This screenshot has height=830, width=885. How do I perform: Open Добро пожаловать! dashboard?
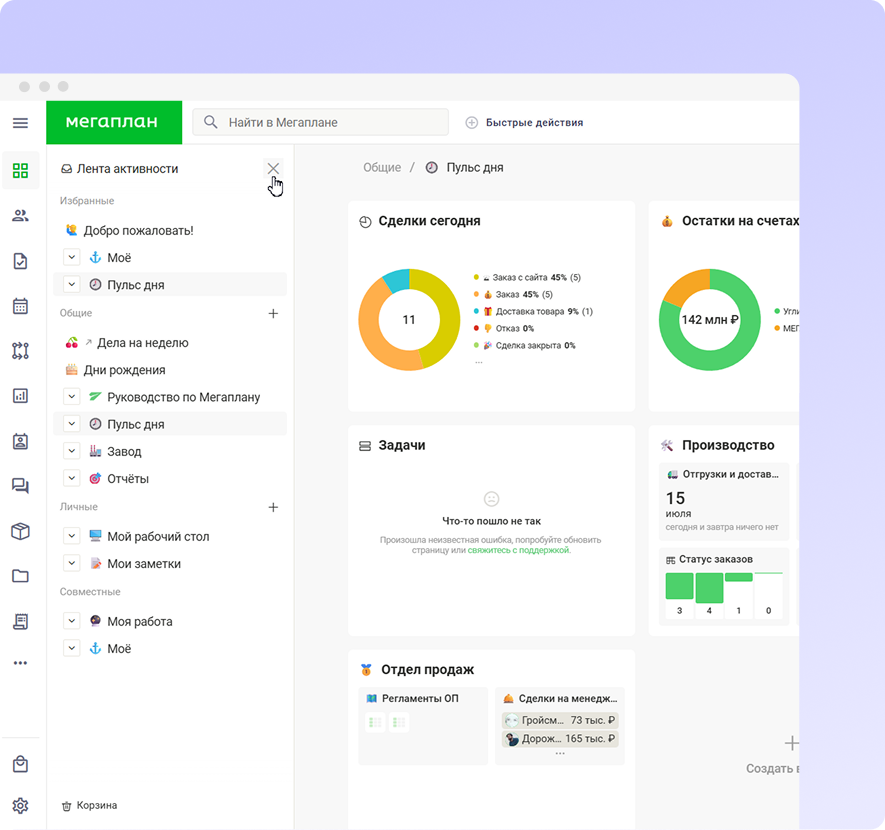coord(130,230)
